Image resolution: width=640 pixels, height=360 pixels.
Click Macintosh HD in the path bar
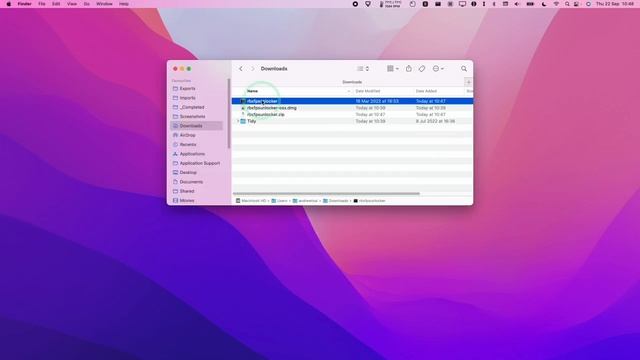coord(251,201)
